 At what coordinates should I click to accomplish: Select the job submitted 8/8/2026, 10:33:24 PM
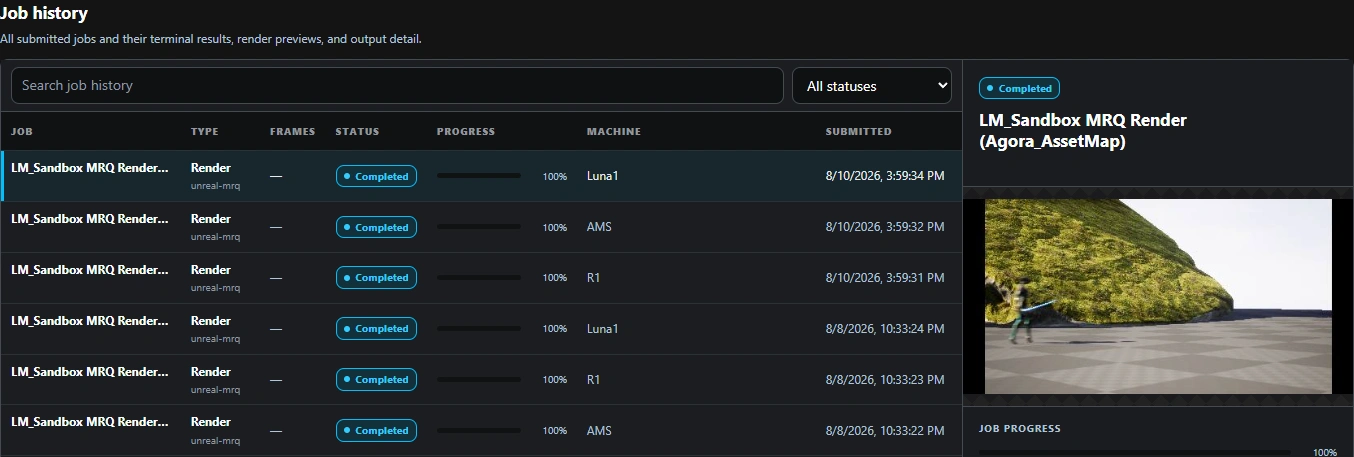coord(481,328)
